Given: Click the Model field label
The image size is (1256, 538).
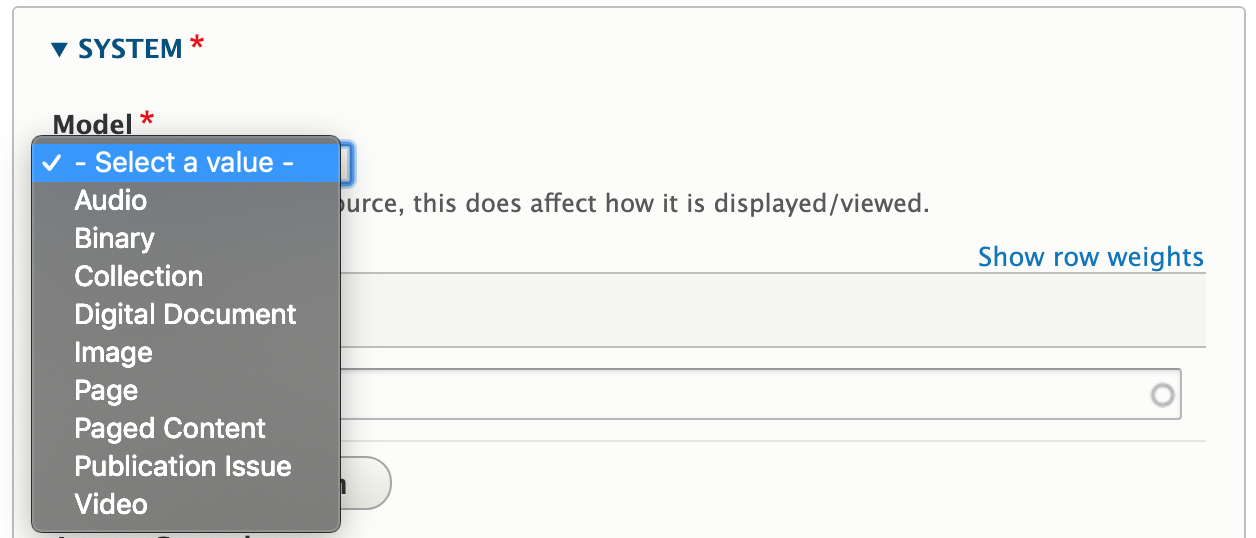Looking at the screenshot, I should click(x=92, y=125).
